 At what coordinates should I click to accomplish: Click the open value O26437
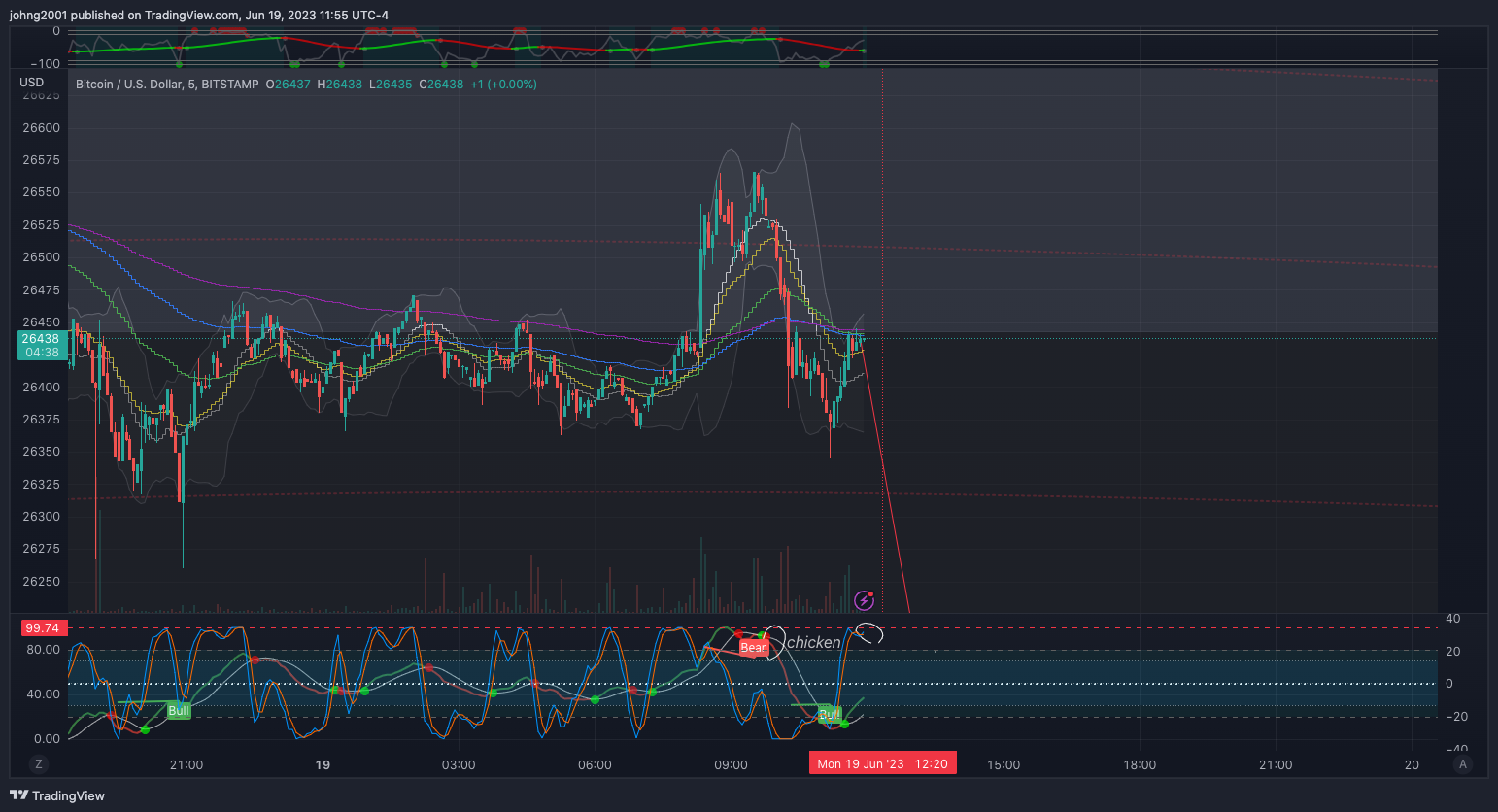click(289, 85)
